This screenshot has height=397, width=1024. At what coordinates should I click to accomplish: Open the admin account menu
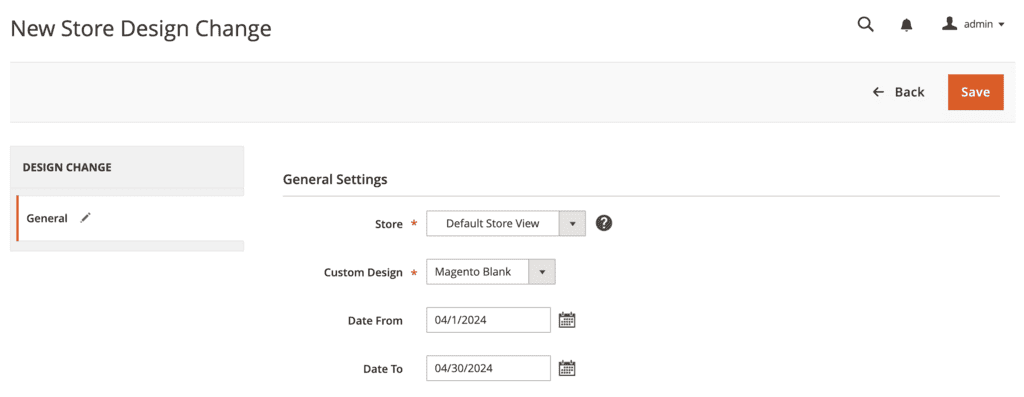point(972,24)
